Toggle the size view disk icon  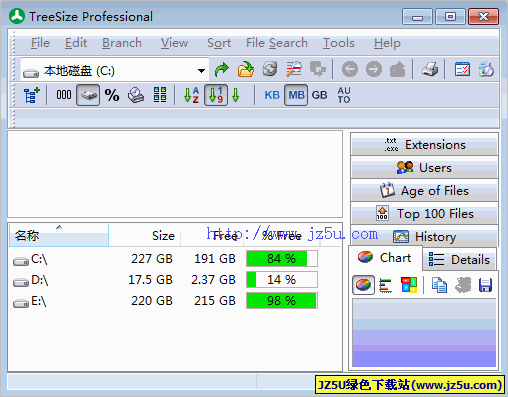pyautogui.click(x=136, y=95)
